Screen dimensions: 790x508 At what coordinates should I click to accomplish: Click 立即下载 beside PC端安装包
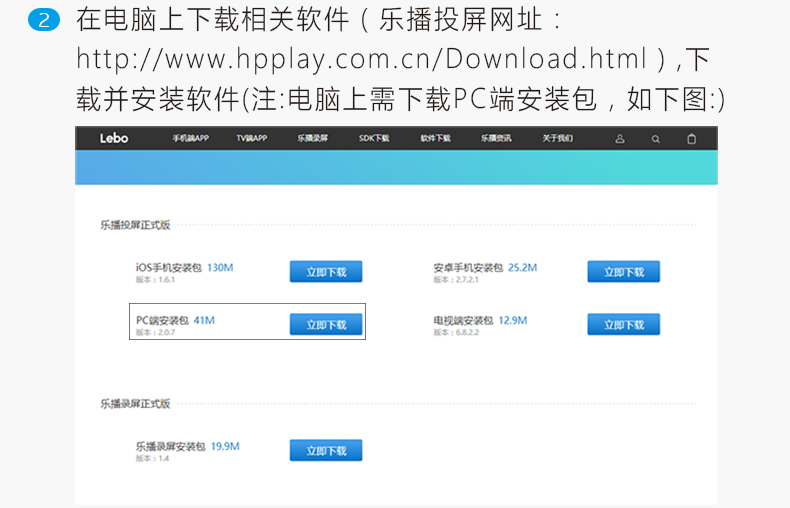[x=326, y=325]
